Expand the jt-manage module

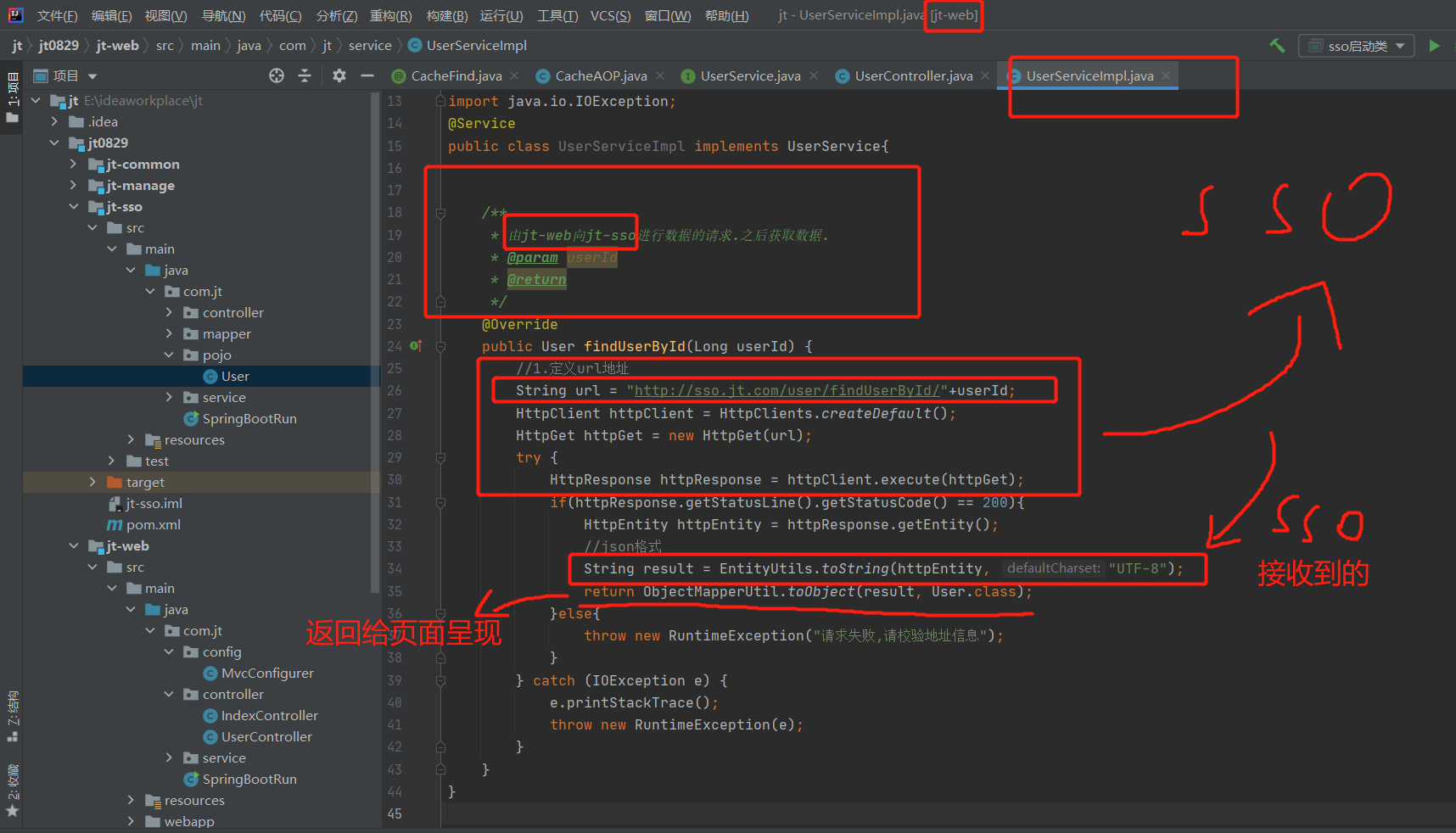pos(73,186)
